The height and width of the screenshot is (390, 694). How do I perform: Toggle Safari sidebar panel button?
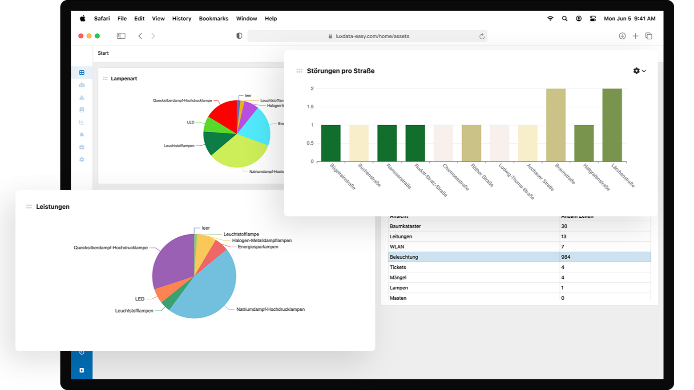click(x=121, y=36)
